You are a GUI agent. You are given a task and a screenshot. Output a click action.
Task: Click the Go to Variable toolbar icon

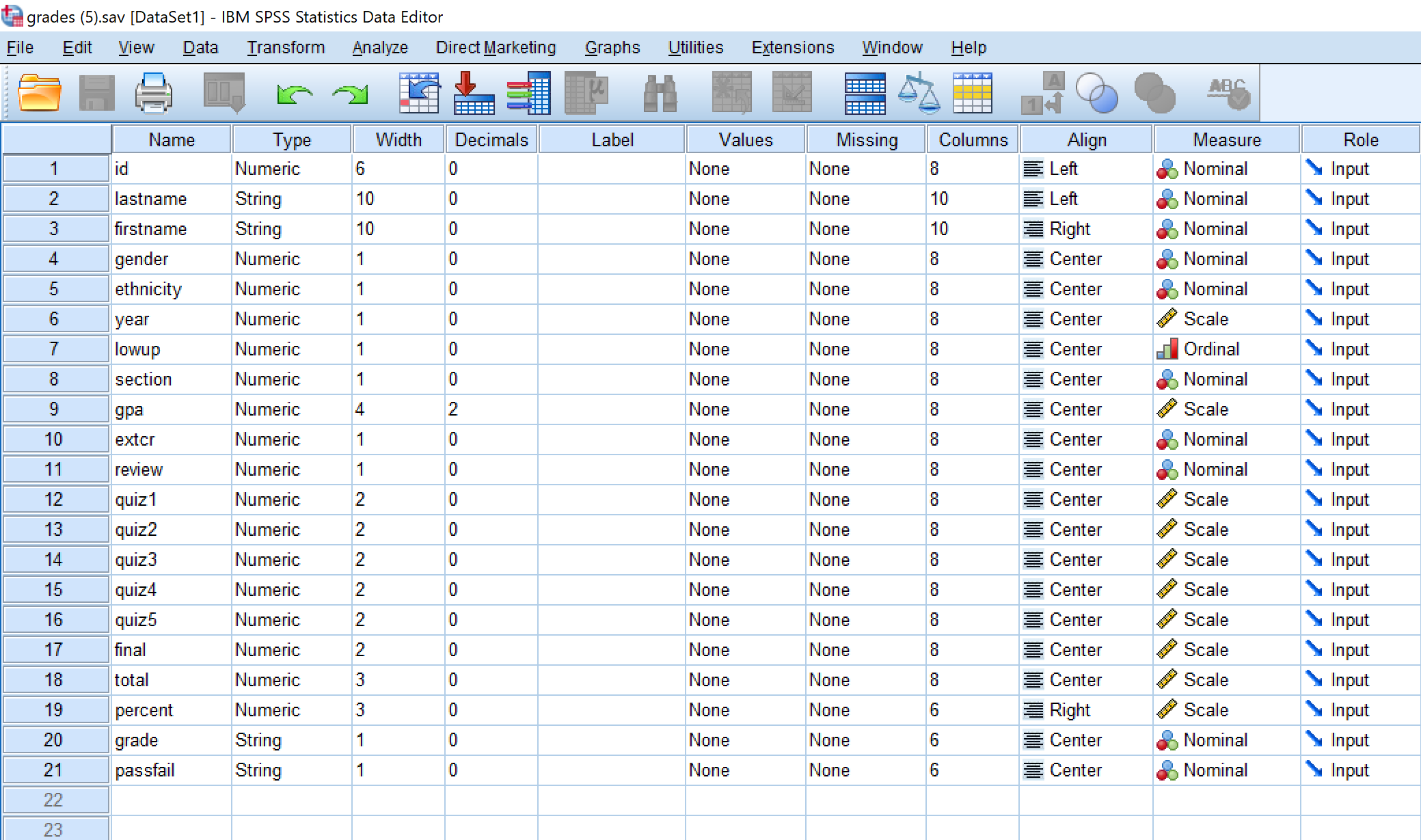point(474,93)
